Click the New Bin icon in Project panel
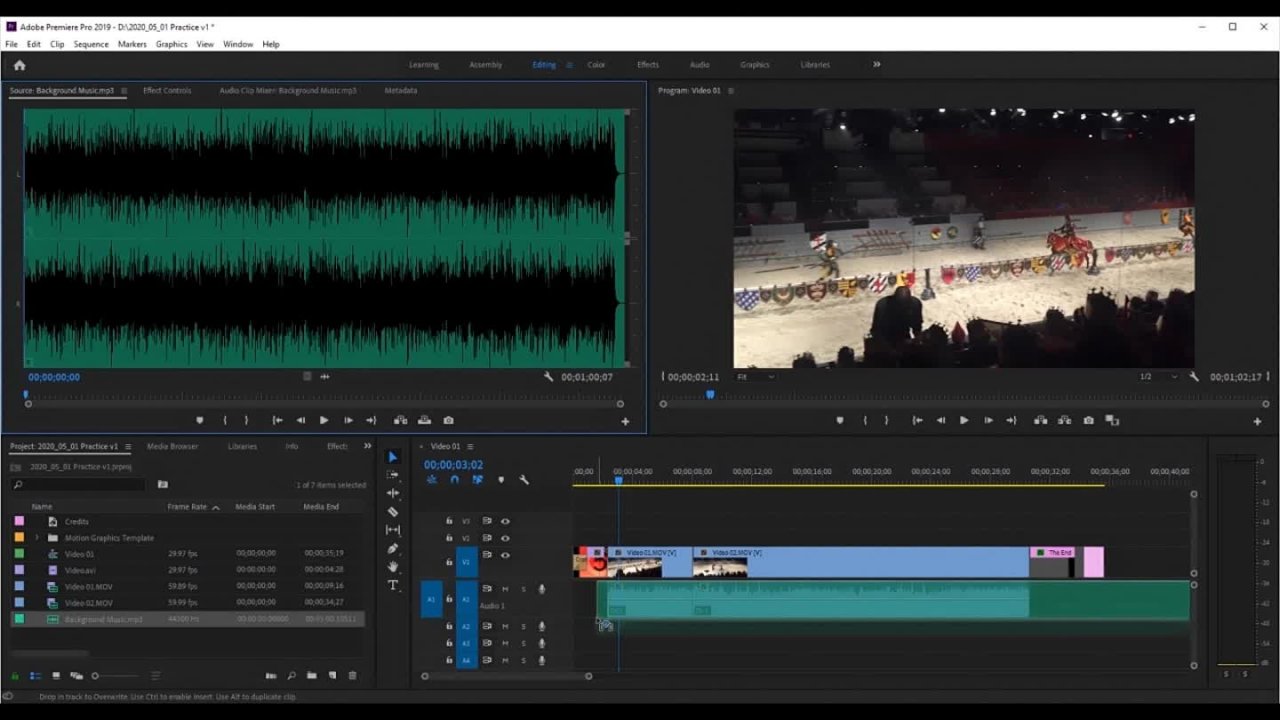1280x720 pixels. click(310, 675)
